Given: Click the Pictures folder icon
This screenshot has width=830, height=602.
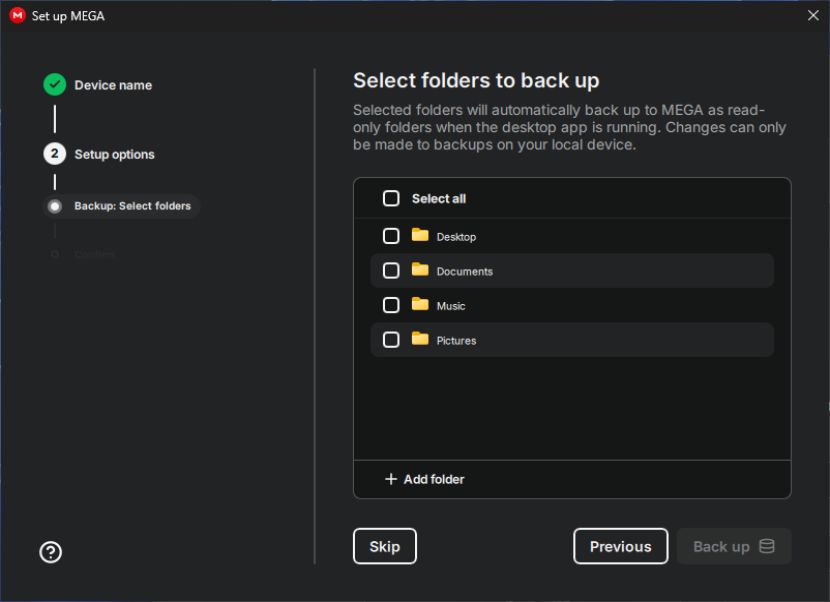Looking at the screenshot, I should coord(420,338).
